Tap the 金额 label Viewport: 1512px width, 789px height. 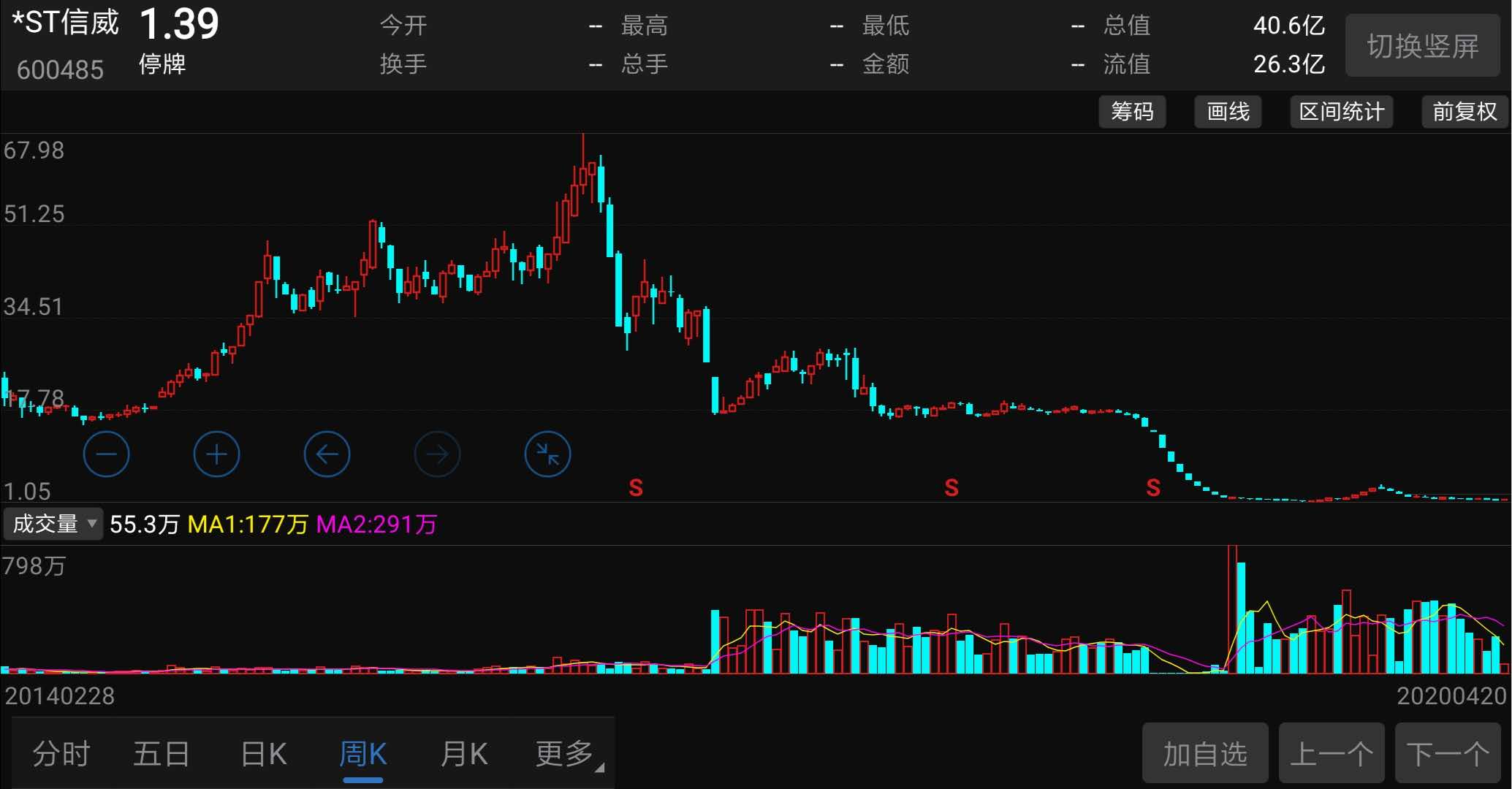(886, 64)
